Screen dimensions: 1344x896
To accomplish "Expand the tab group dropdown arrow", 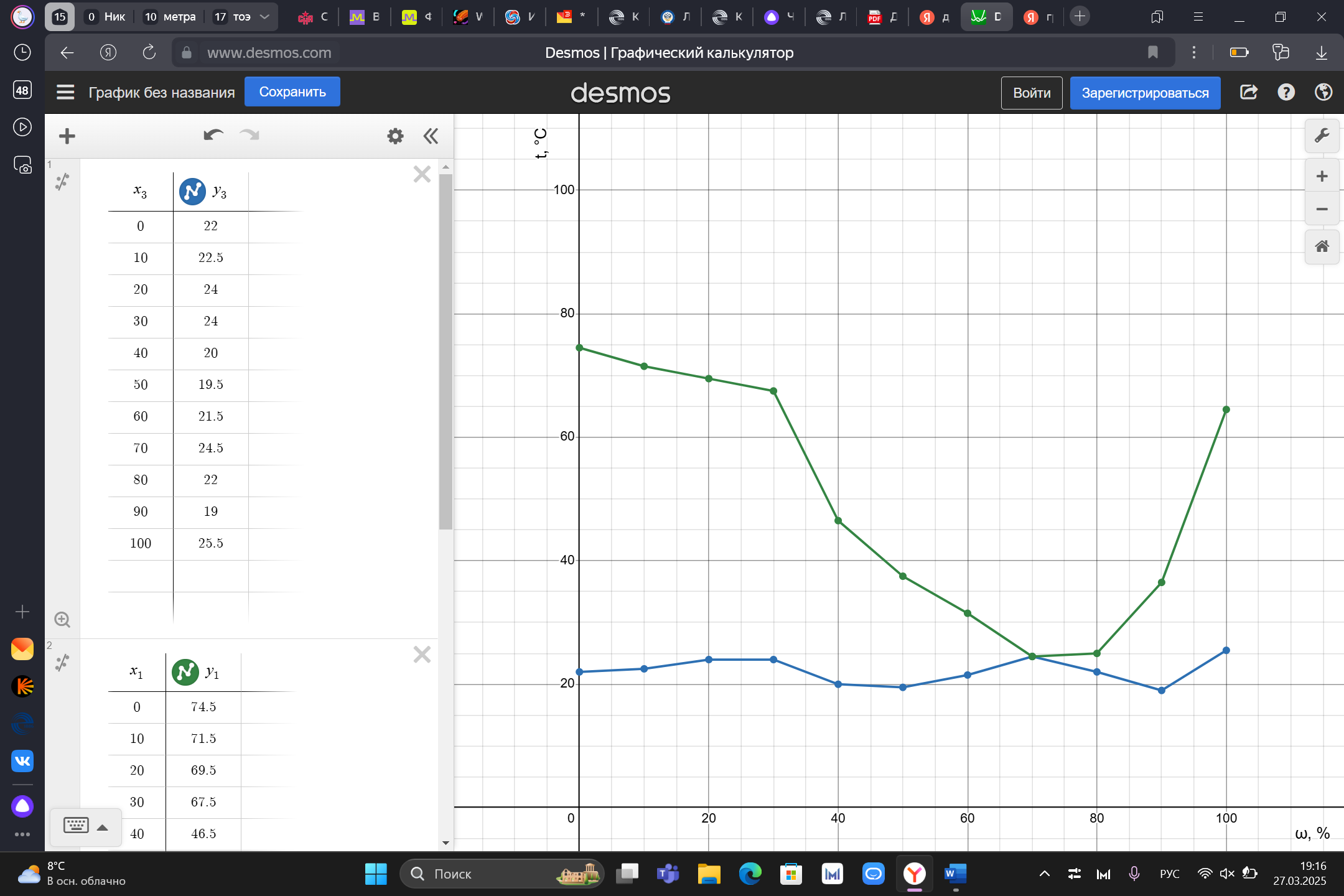I will [x=264, y=17].
